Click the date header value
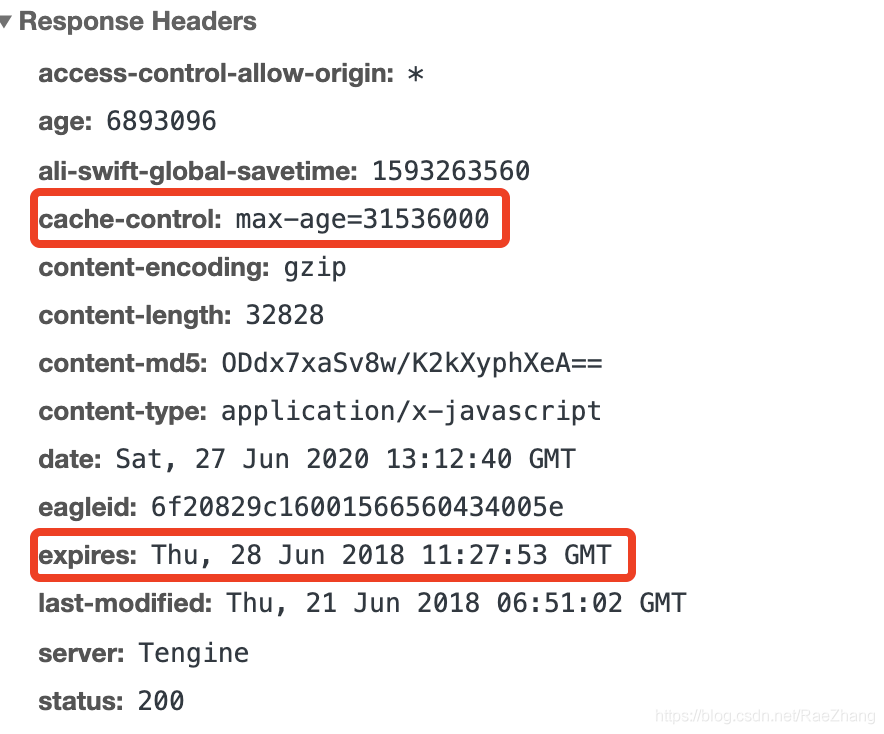This screenshot has width=884, height=734. [x=346, y=459]
